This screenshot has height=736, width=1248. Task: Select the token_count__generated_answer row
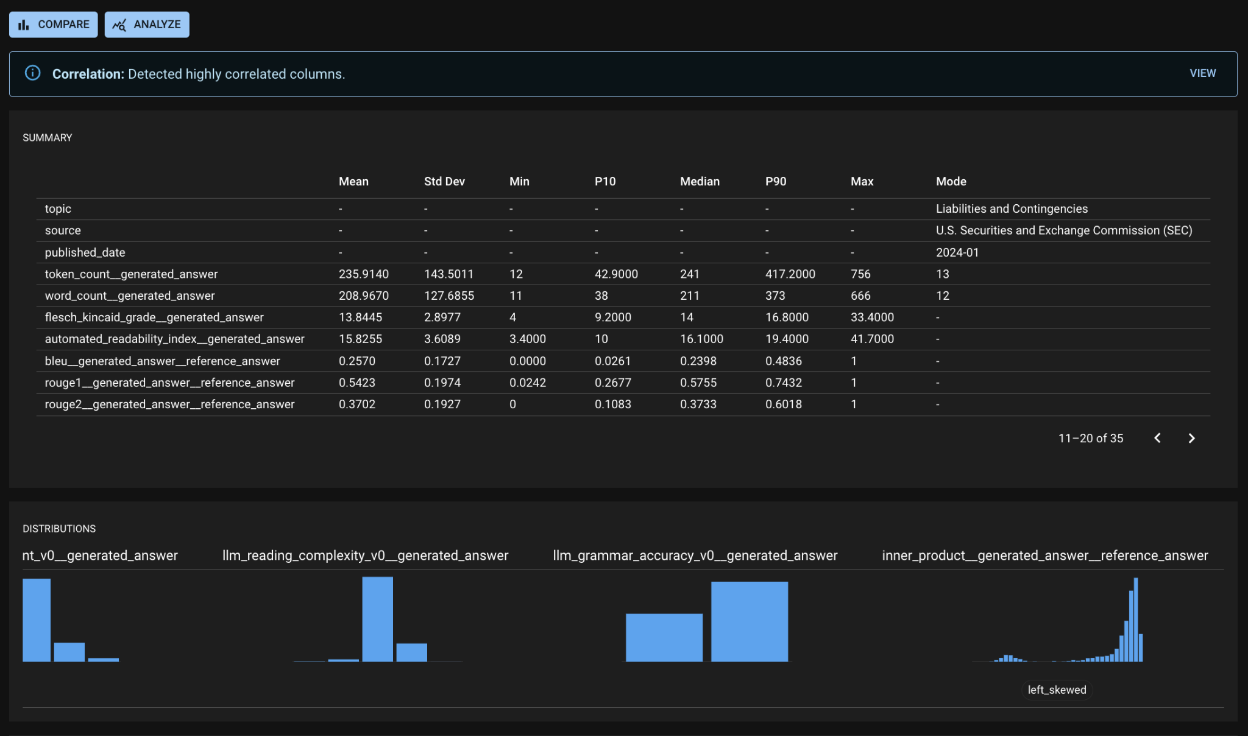pyautogui.click(x=131, y=274)
